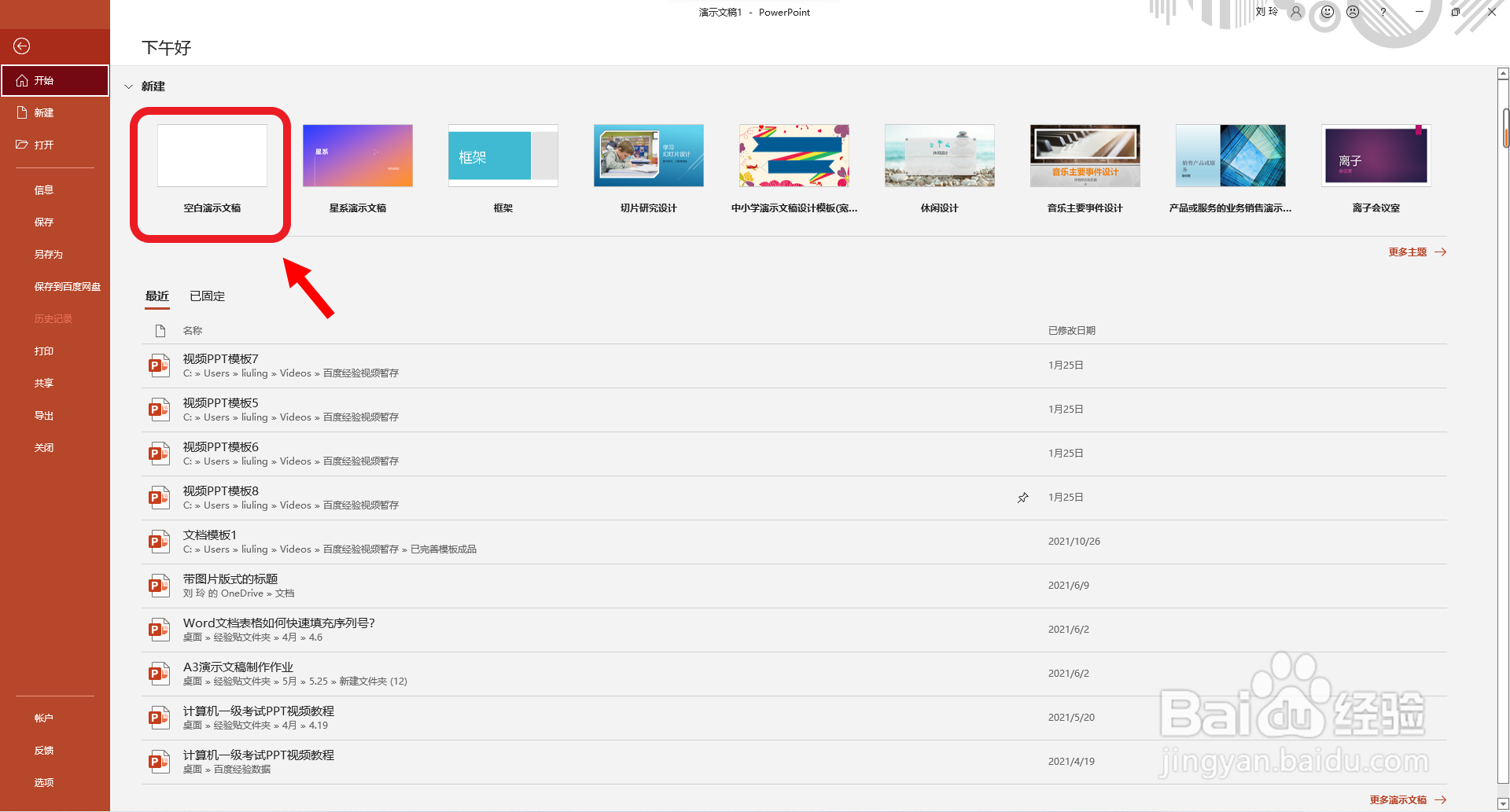1510x812 pixels.
Task: Click PowerPoint file icon for 视频PPT模板7
Action: [160, 366]
